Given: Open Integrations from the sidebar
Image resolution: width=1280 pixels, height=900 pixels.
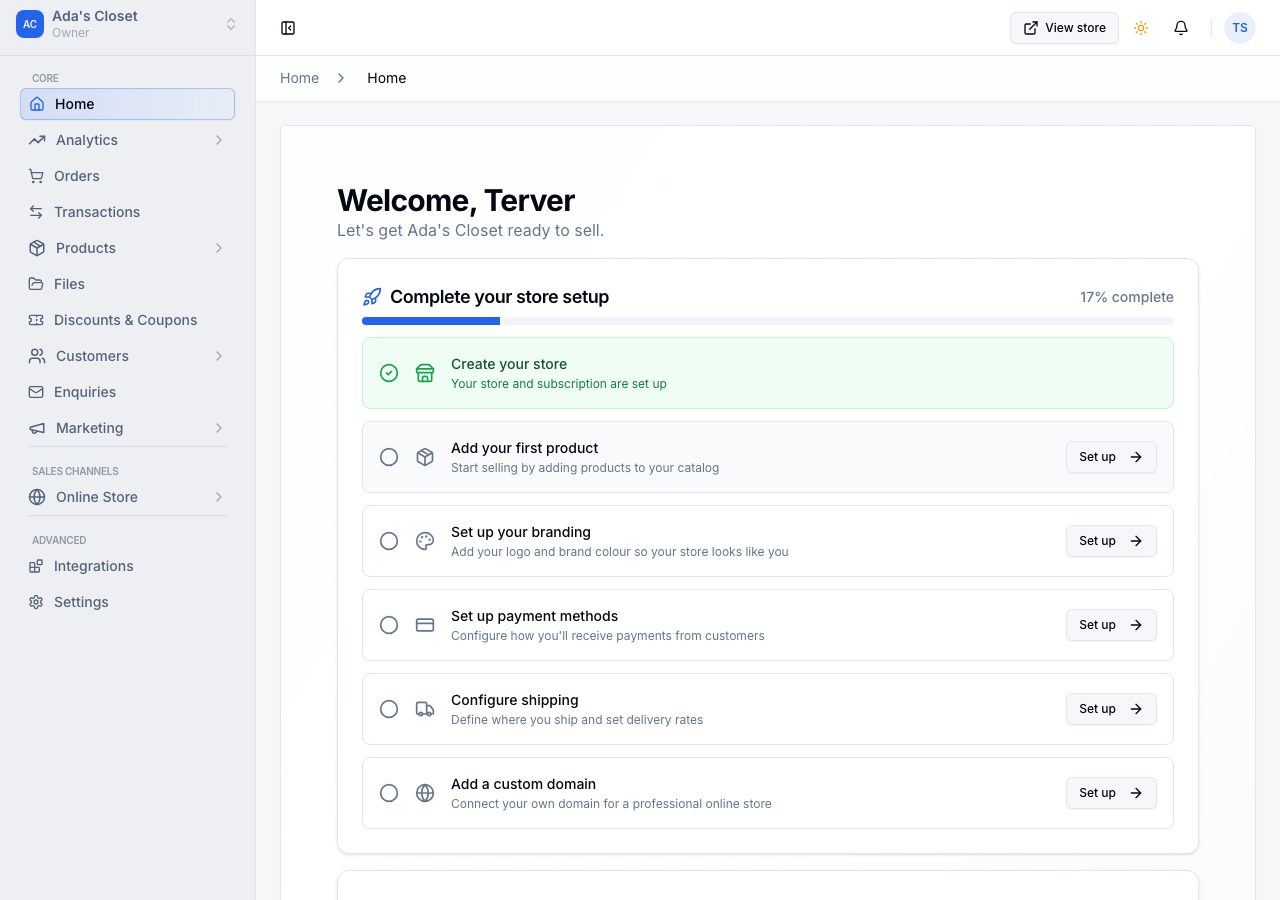Looking at the screenshot, I should coord(127,566).
